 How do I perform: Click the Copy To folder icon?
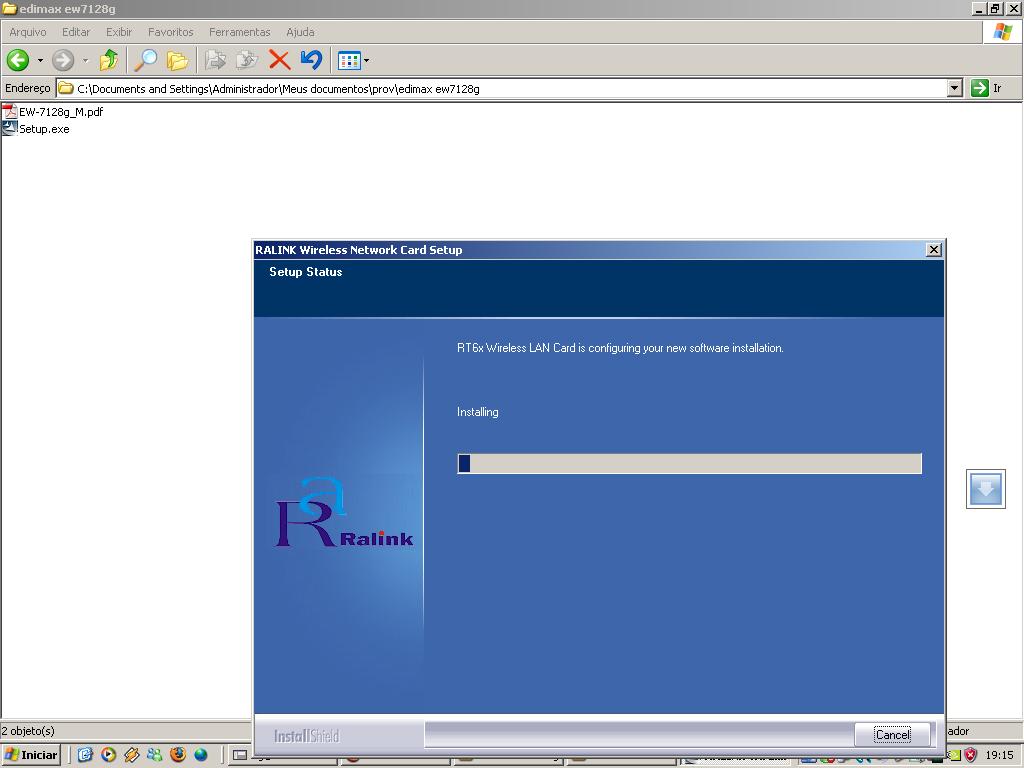pos(247,60)
